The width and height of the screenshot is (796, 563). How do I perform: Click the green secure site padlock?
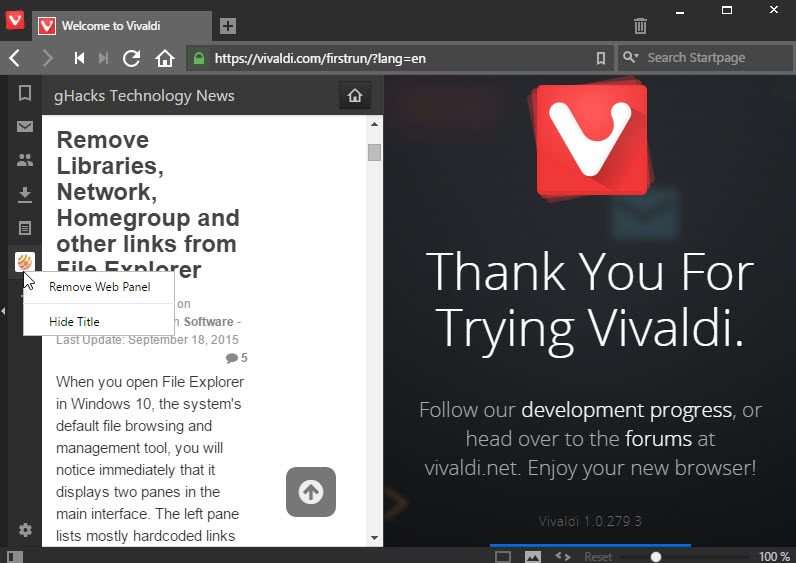(199, 58)
